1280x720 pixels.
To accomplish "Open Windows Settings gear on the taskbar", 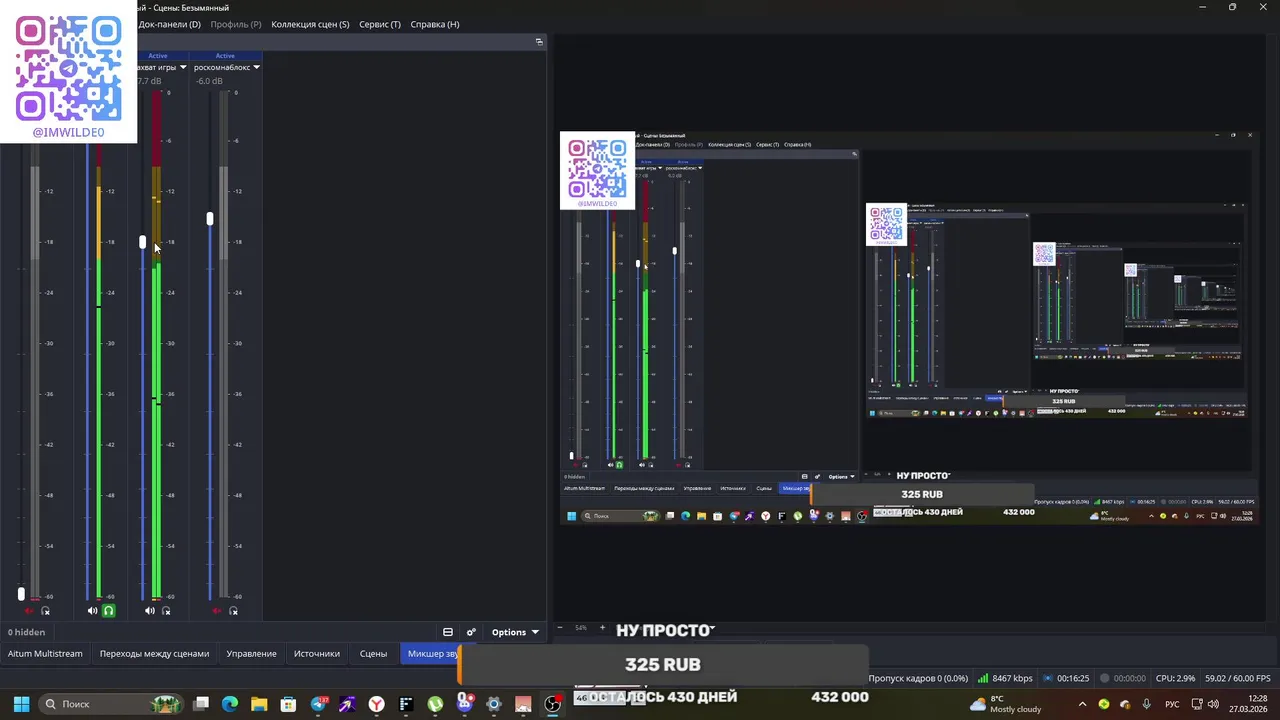I will 493,704.
